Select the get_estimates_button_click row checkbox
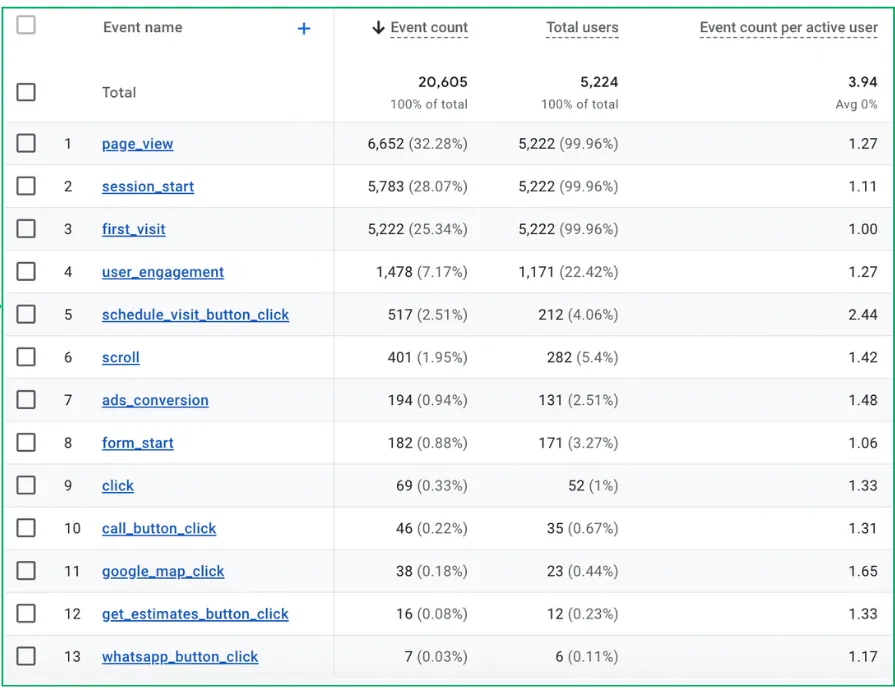The width and height of the screenshot is (895, 690). tap(26, 614)
